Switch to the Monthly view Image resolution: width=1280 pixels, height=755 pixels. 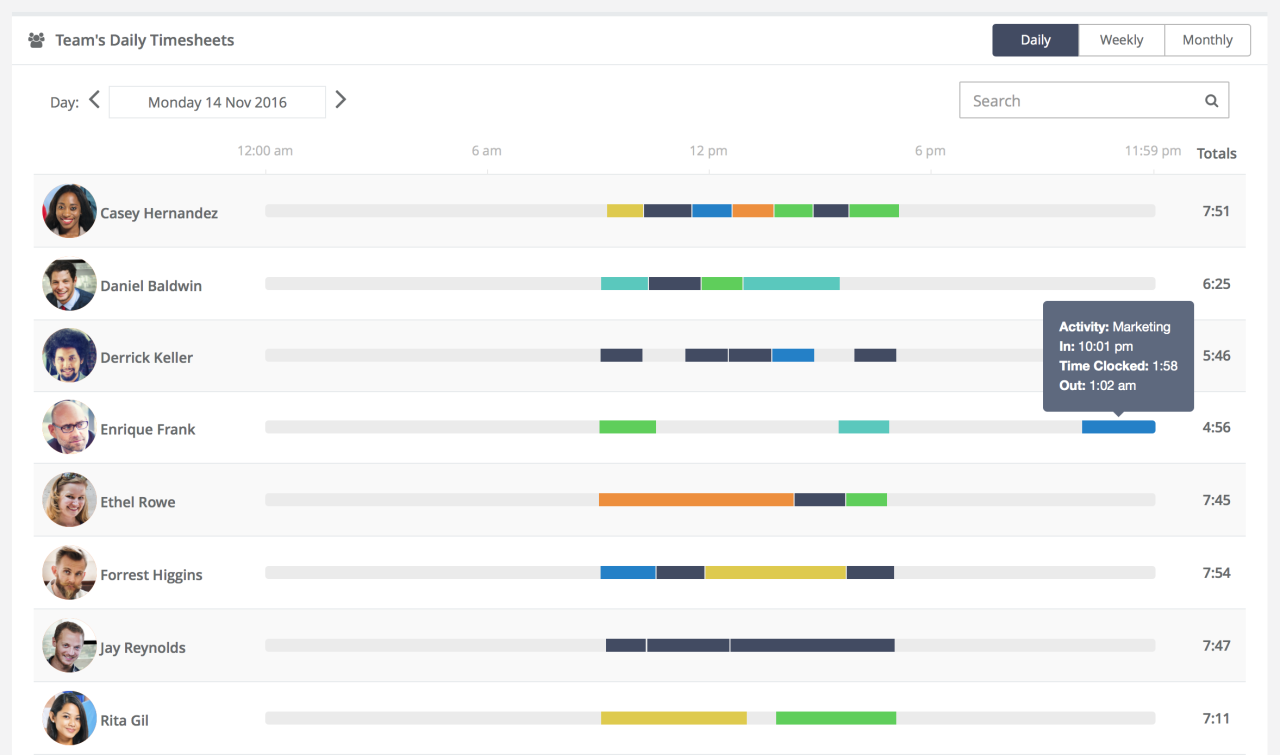click(x=1207, y=39)
